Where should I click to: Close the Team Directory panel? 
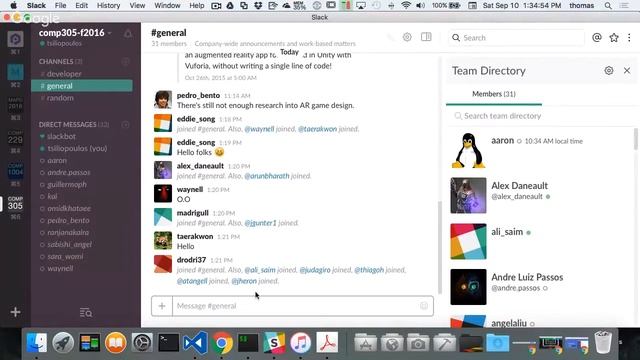tap(627, 71)
